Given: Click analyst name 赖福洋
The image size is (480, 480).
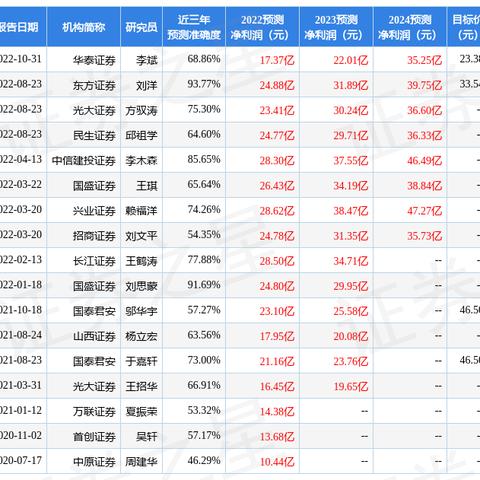Looking at the screenshot, I should (x=141, y=211).
